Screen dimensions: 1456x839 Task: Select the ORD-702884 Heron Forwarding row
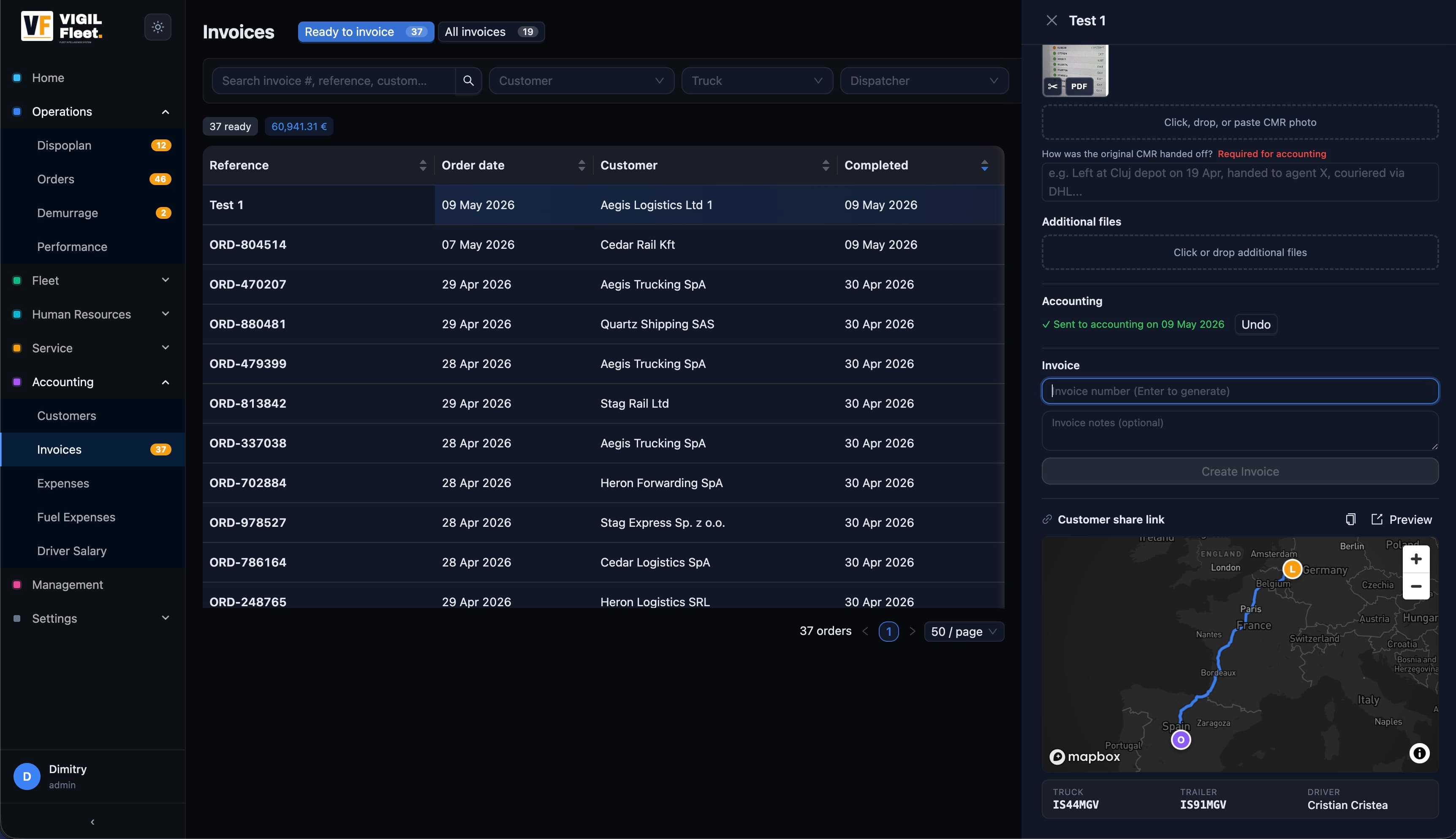[603, 483]
